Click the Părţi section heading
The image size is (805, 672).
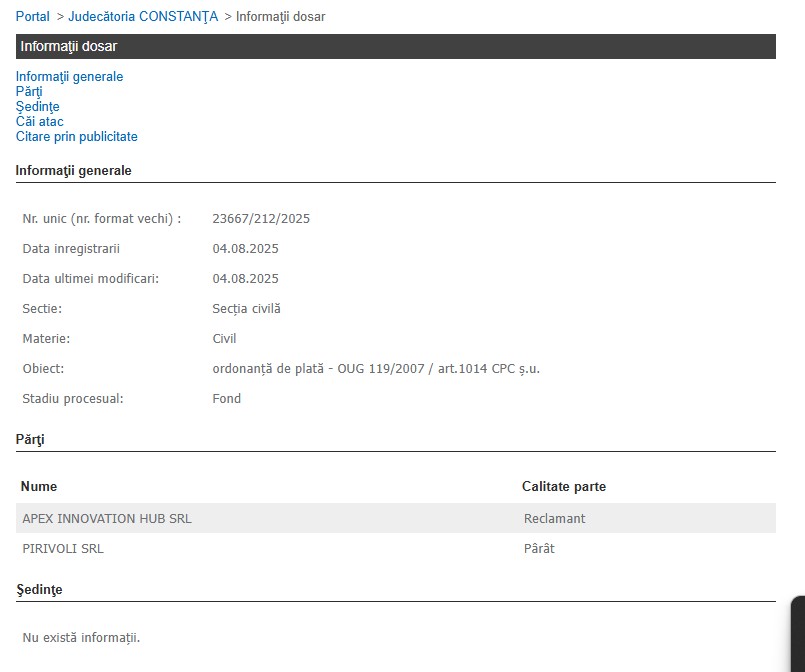click(30, 440)
